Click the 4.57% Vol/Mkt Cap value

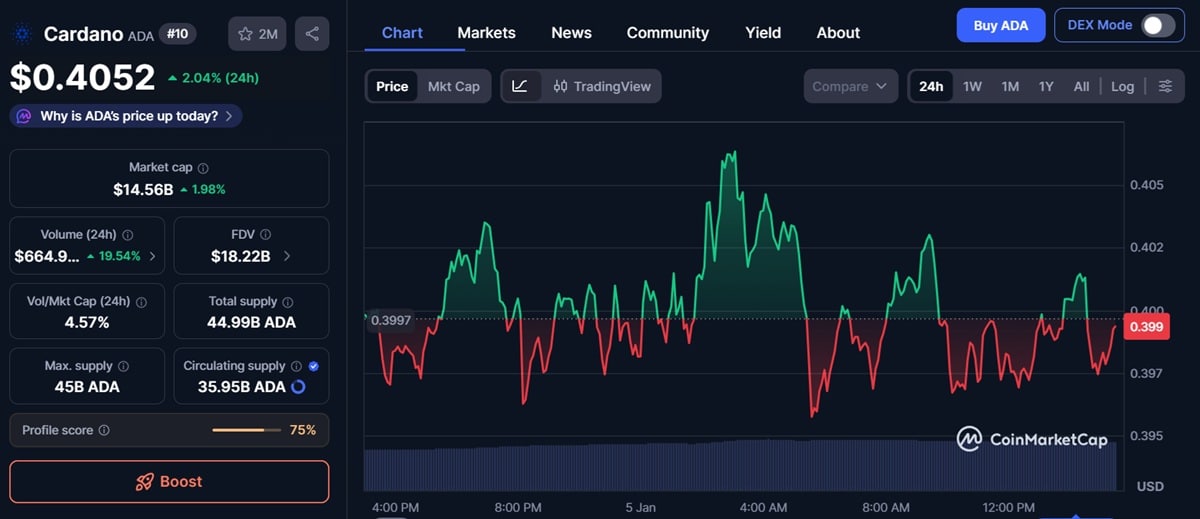(88, 322)
